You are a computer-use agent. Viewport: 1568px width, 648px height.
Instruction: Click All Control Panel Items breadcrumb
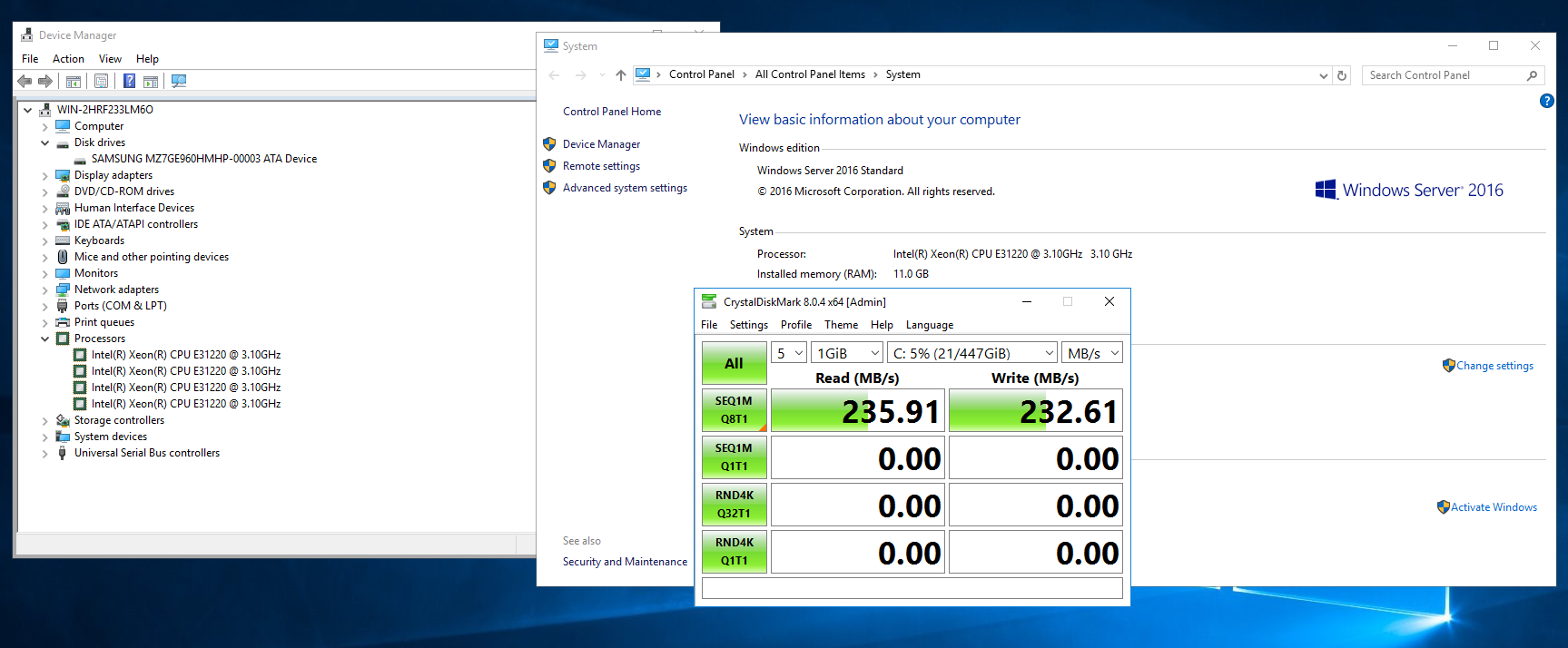pyautogui.click(x=810, y=74)
